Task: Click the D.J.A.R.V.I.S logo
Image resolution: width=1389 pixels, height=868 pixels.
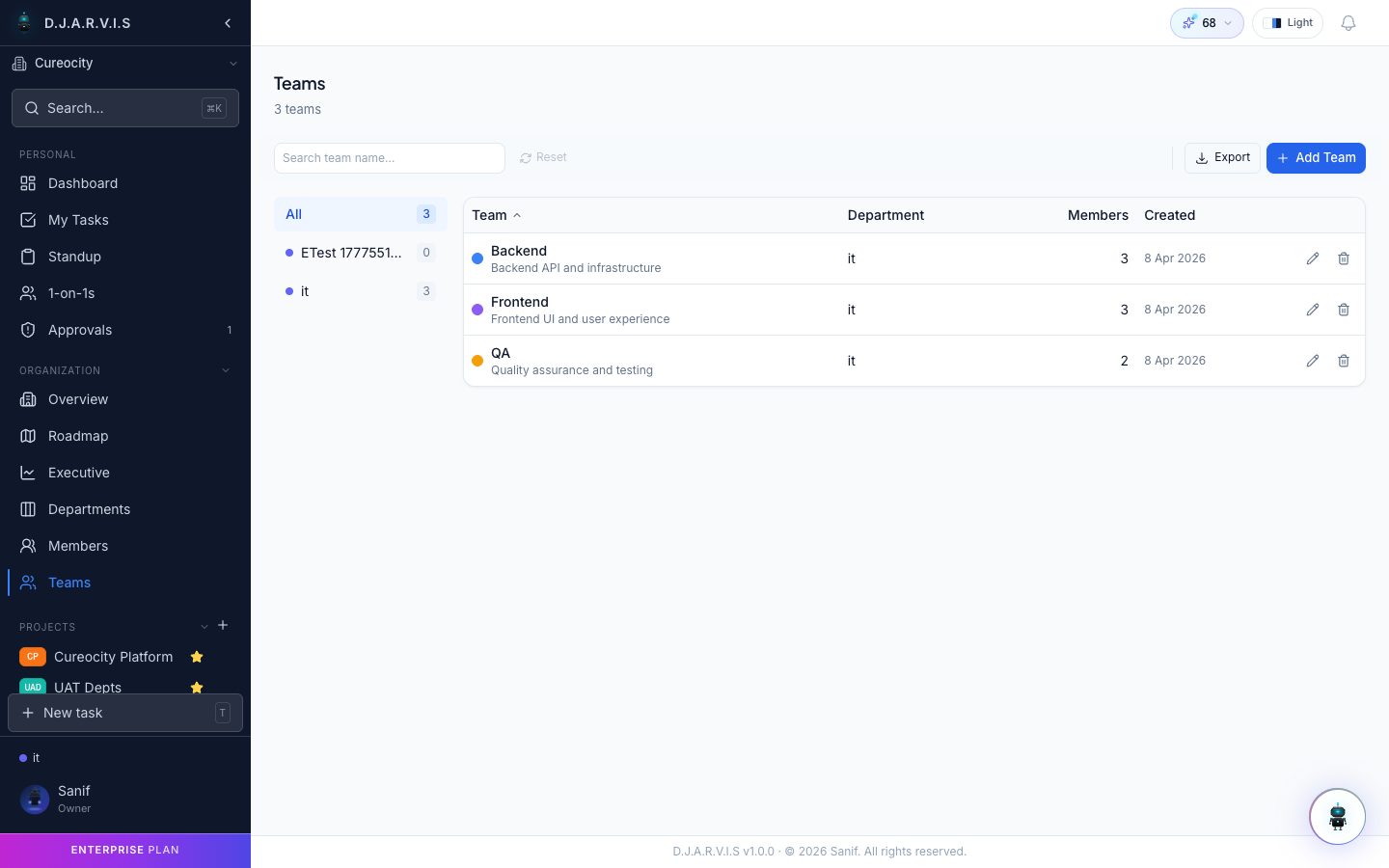Action: (x=73, y=23)
